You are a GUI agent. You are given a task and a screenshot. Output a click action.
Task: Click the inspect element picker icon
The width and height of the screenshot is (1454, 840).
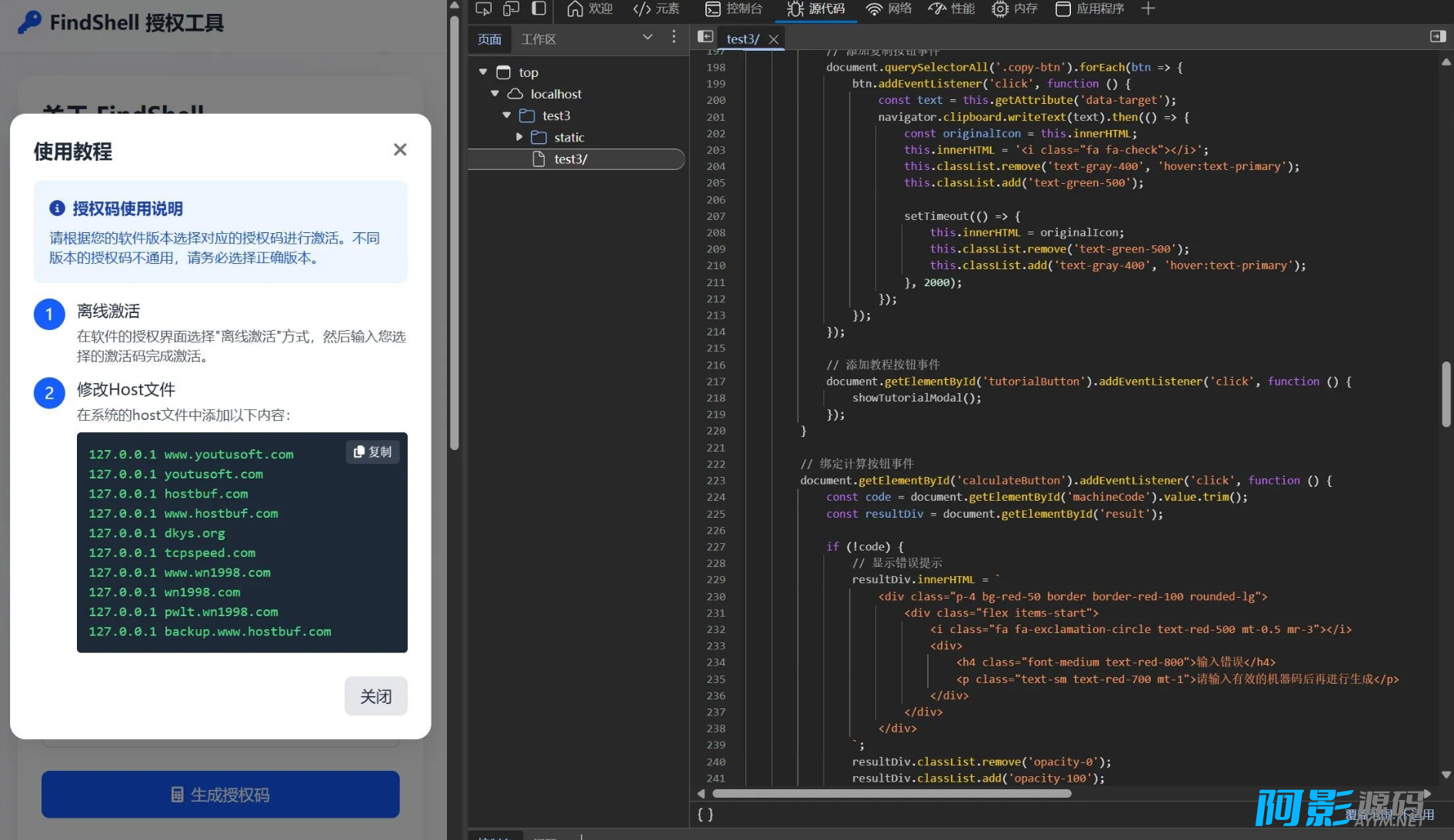483,8
